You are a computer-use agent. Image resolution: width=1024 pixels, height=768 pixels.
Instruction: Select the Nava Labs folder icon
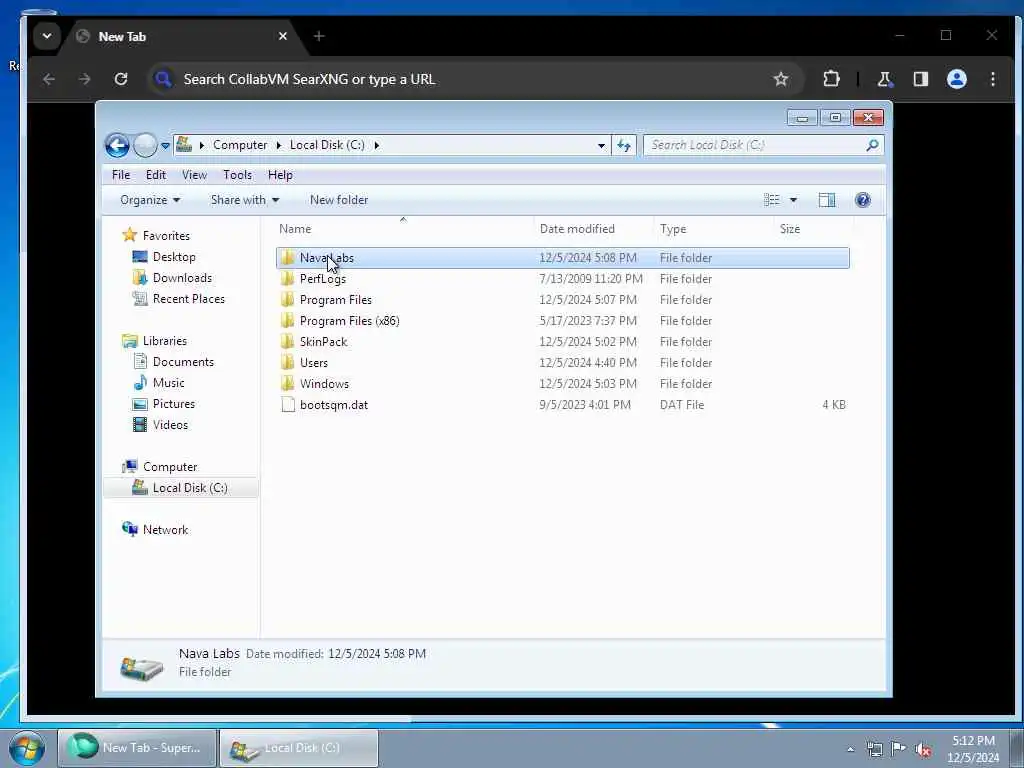pyautogui.click(x=287, y=258)
